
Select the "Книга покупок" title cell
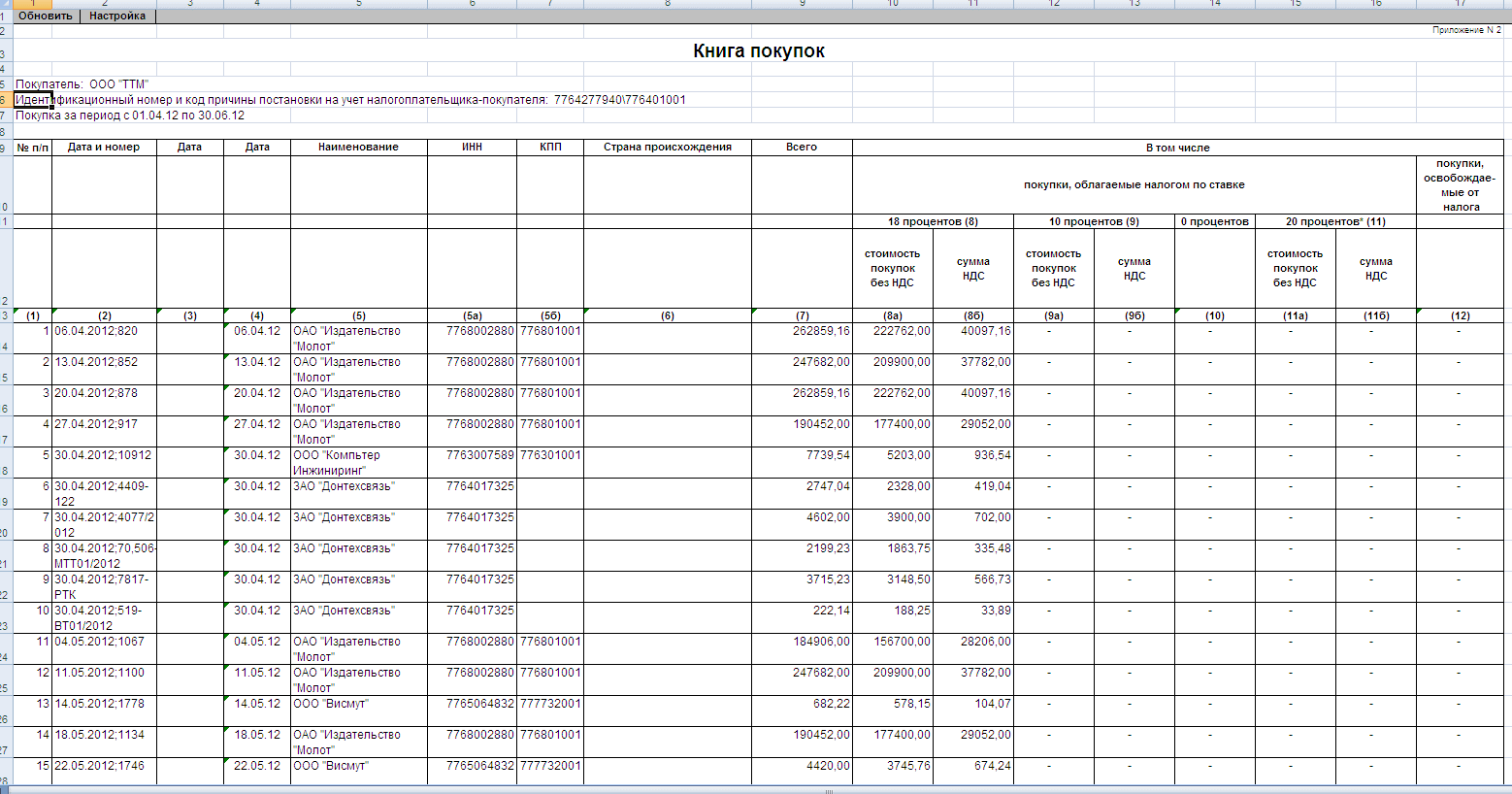[759, 50]
